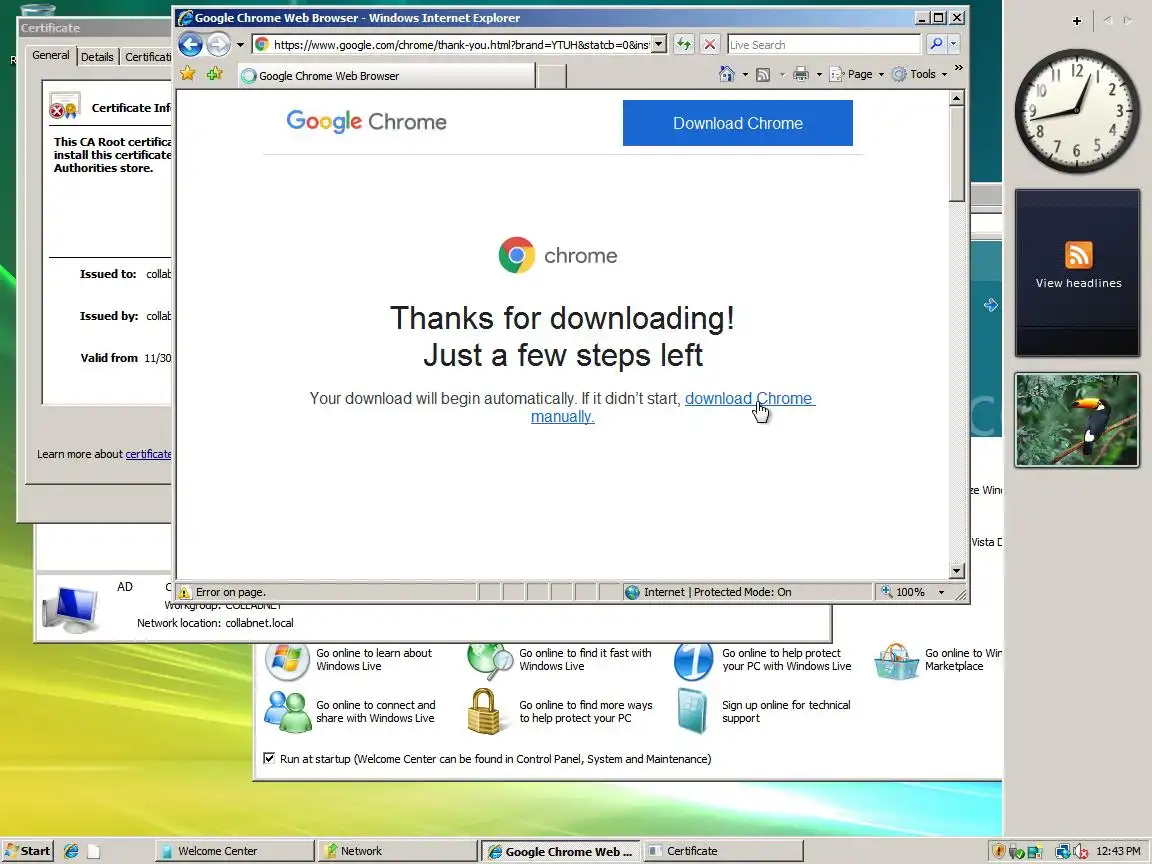
Task: Open the search provider options dropdown
Action: pyautogui.click(x=954, y=45)
